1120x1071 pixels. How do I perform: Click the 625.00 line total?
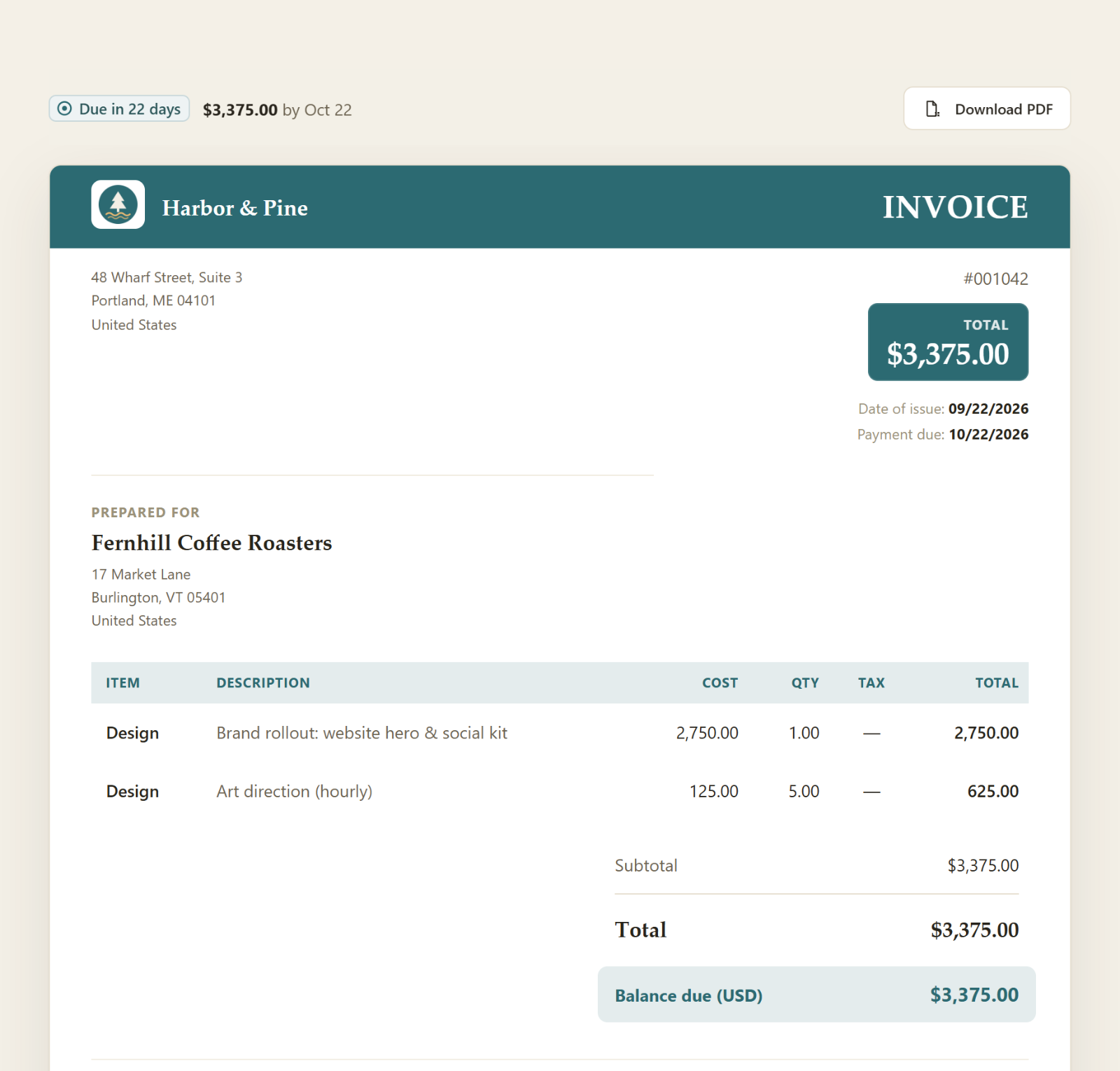point(993,791)
